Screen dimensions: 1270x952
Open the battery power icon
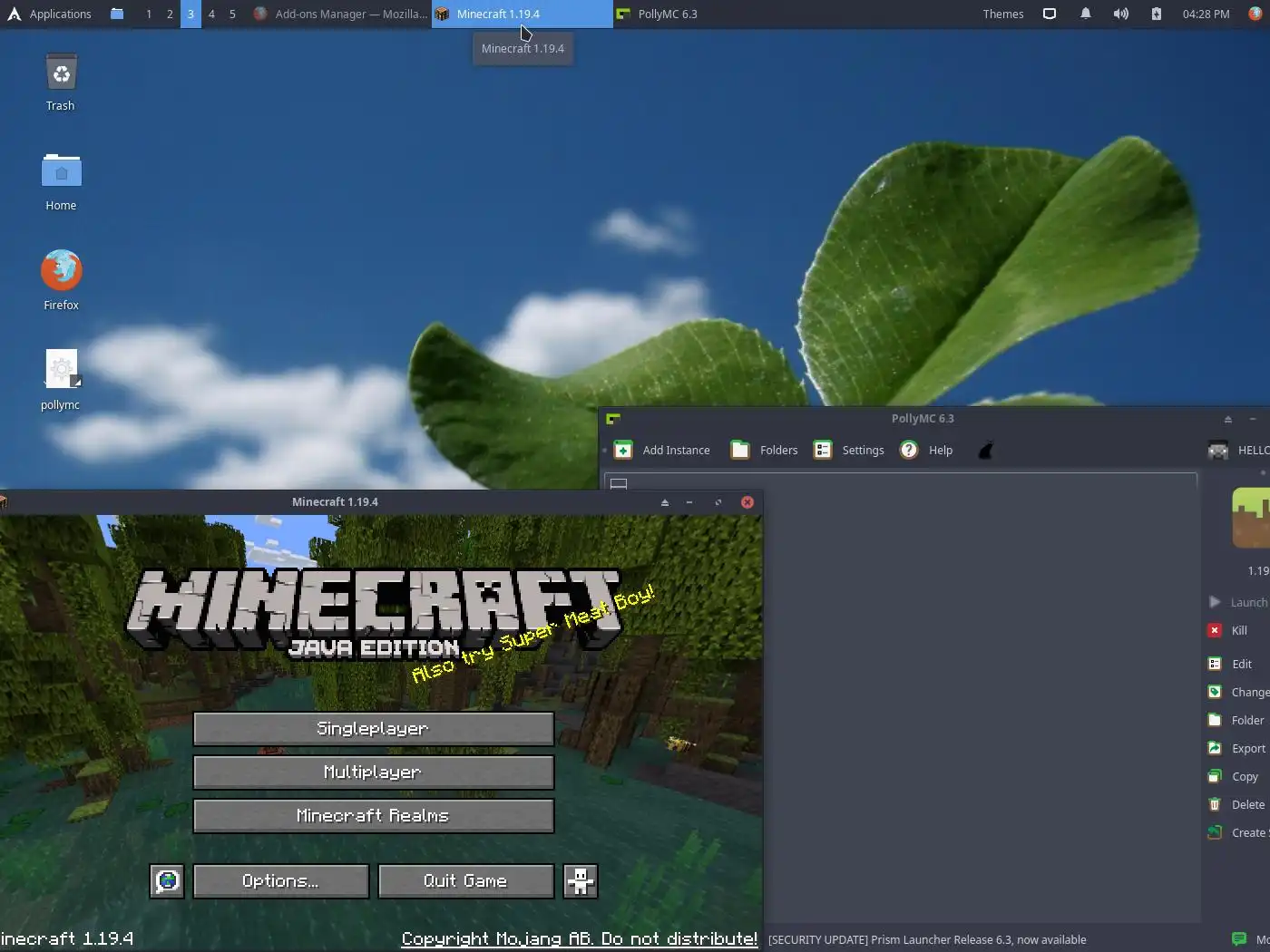pos(1157,14)
